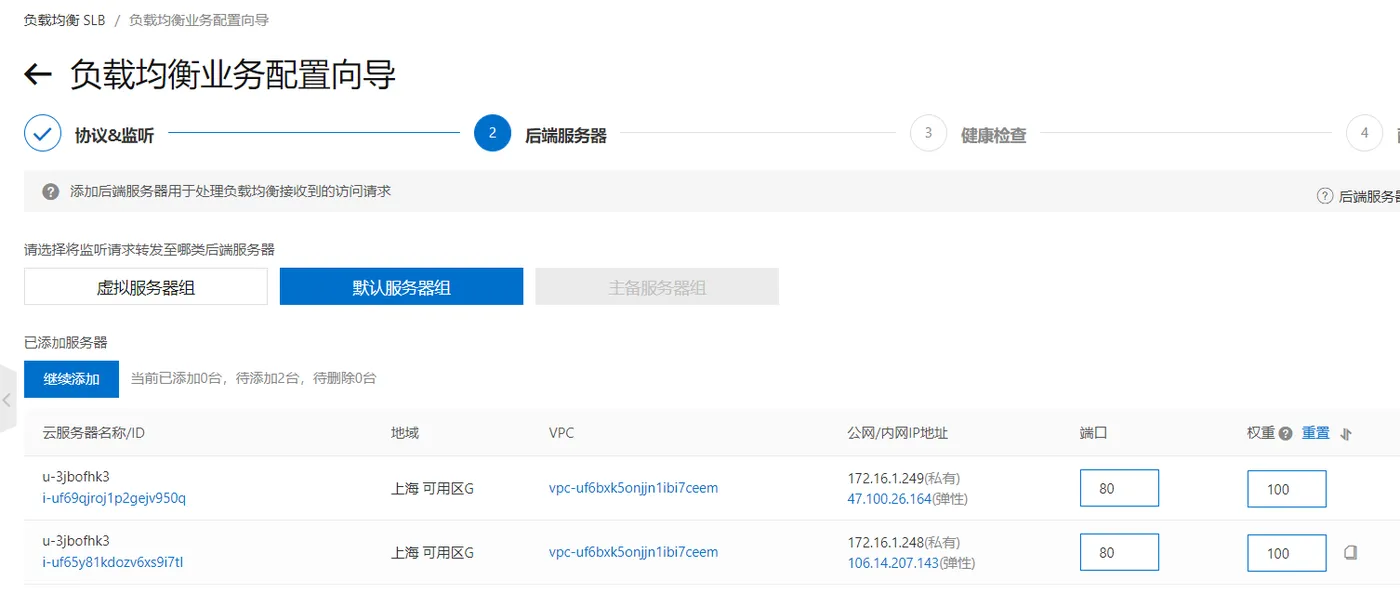Focus port field in the 172.16.1.249 row

point(1119,489)
